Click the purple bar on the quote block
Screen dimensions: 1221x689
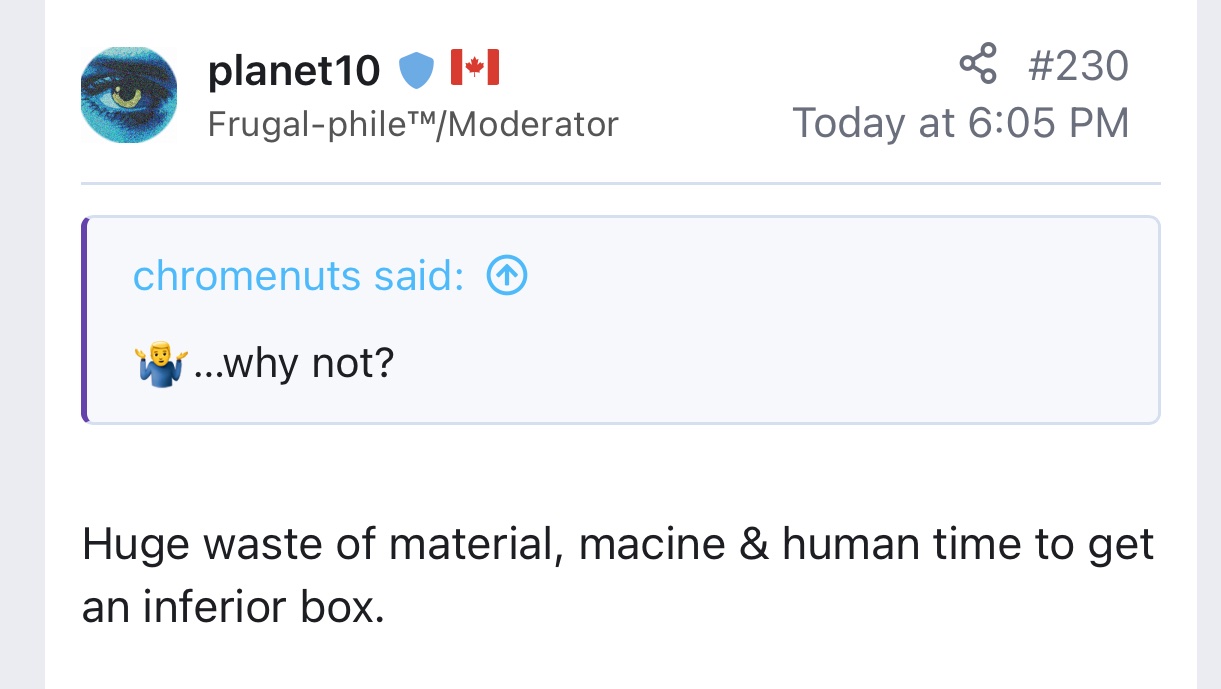click(85, 320)
